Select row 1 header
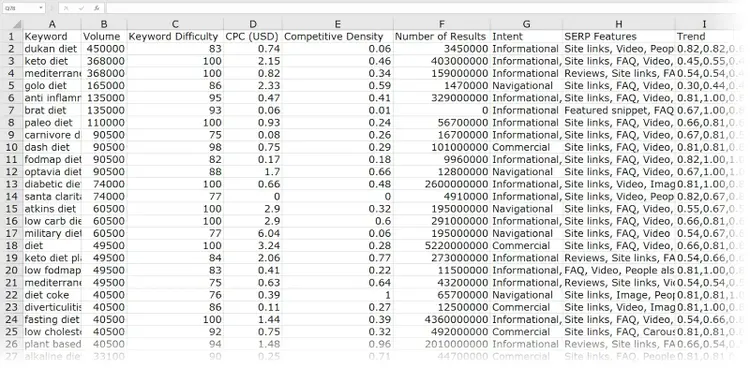Image resolution: width=750 pixels, height=368 pixels. pyautogui.click(x=11, y=36)
